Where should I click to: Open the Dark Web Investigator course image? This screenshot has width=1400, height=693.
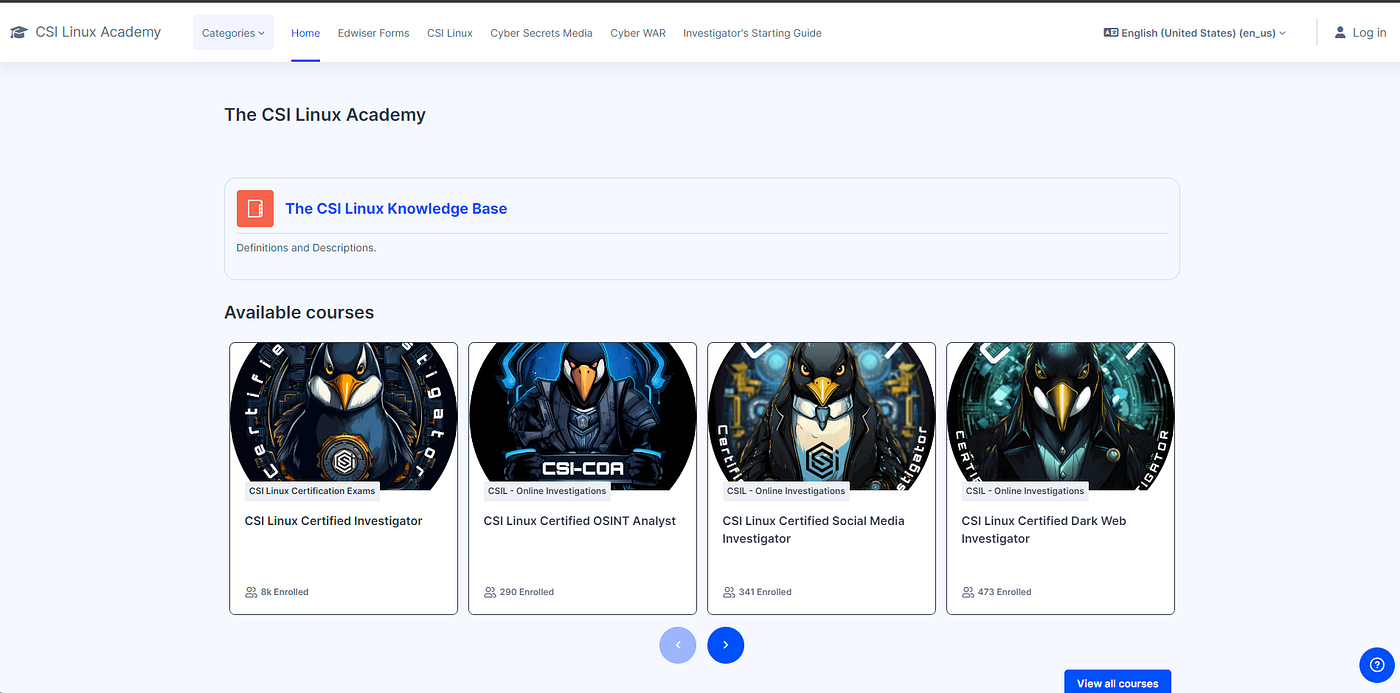[x=1061, y=416]
